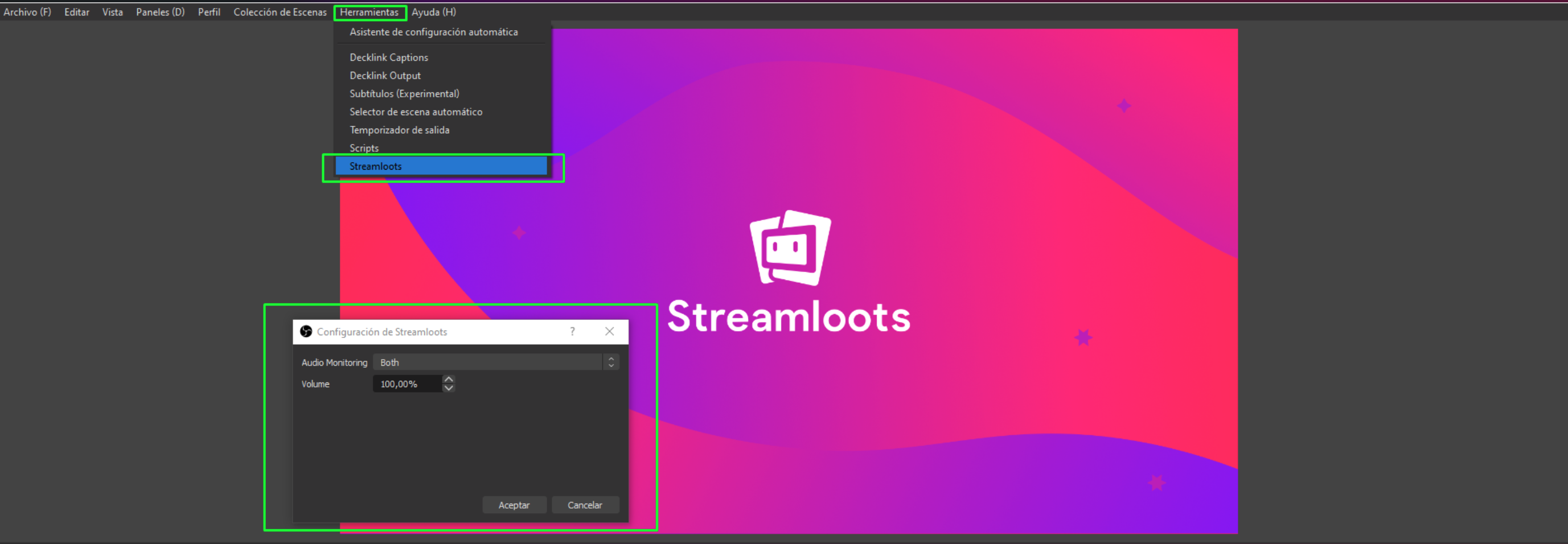
Task: Decrease Volume with down arrow
Action: pyautogui.click(x=449, y=388)
